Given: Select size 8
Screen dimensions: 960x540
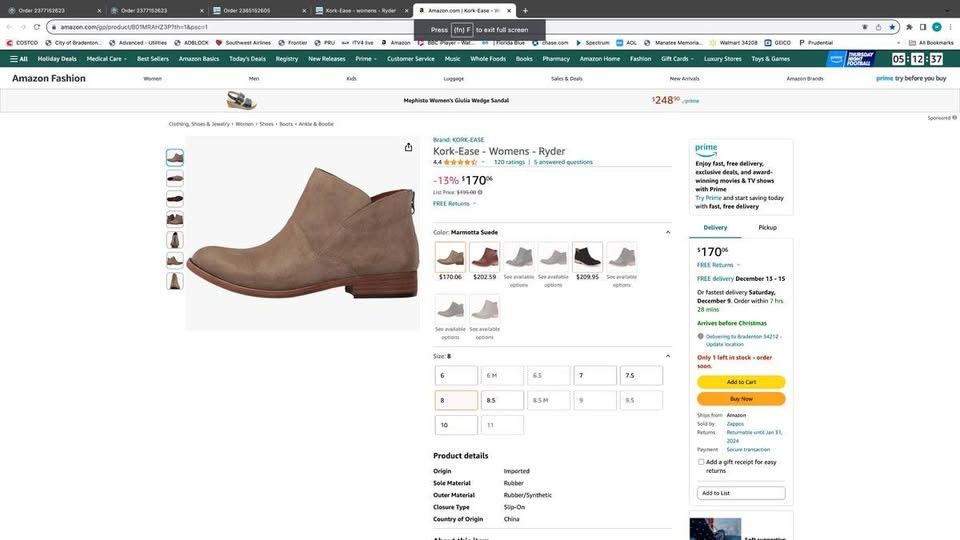Looking at the screenshot, I should 456,400.
